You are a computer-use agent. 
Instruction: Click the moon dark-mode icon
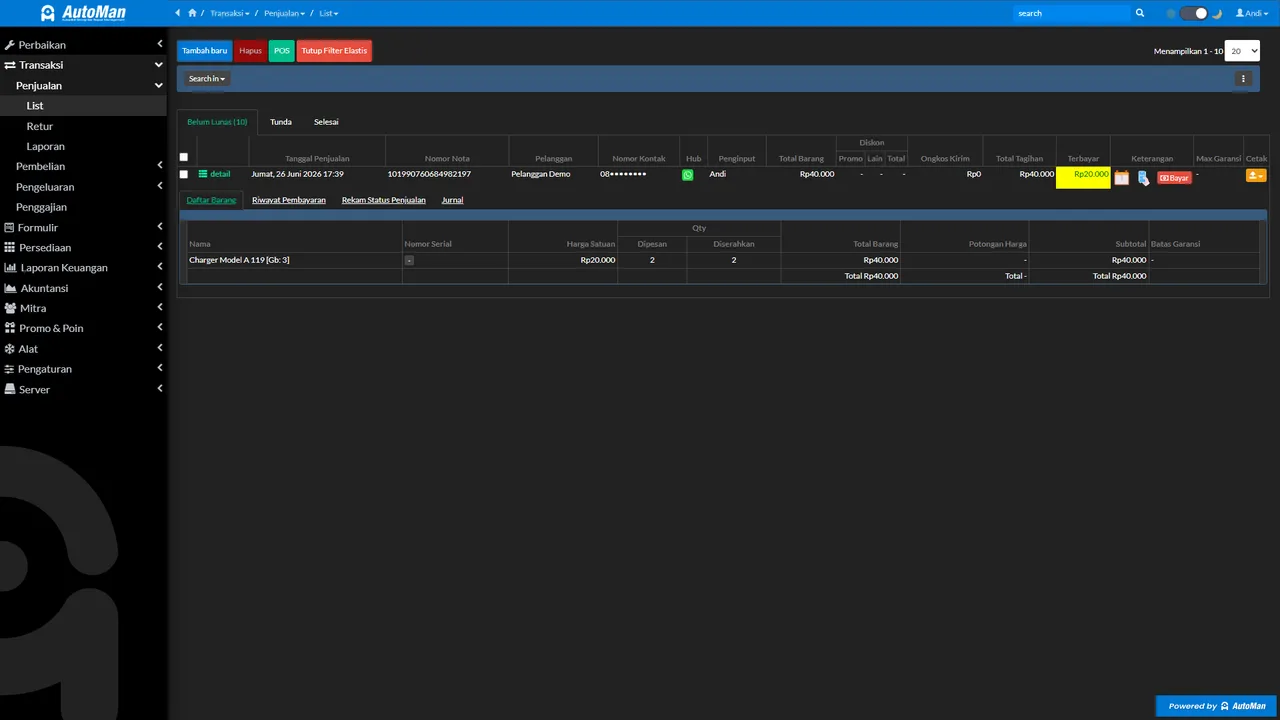pyautogui.click(x=1217, y=13)
